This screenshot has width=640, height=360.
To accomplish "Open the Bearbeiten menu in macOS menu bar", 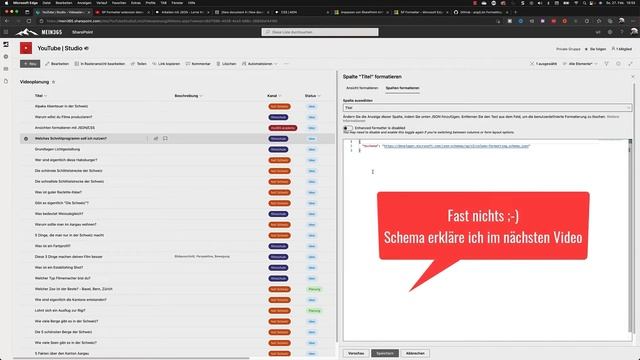I will [x=64, y=3].
